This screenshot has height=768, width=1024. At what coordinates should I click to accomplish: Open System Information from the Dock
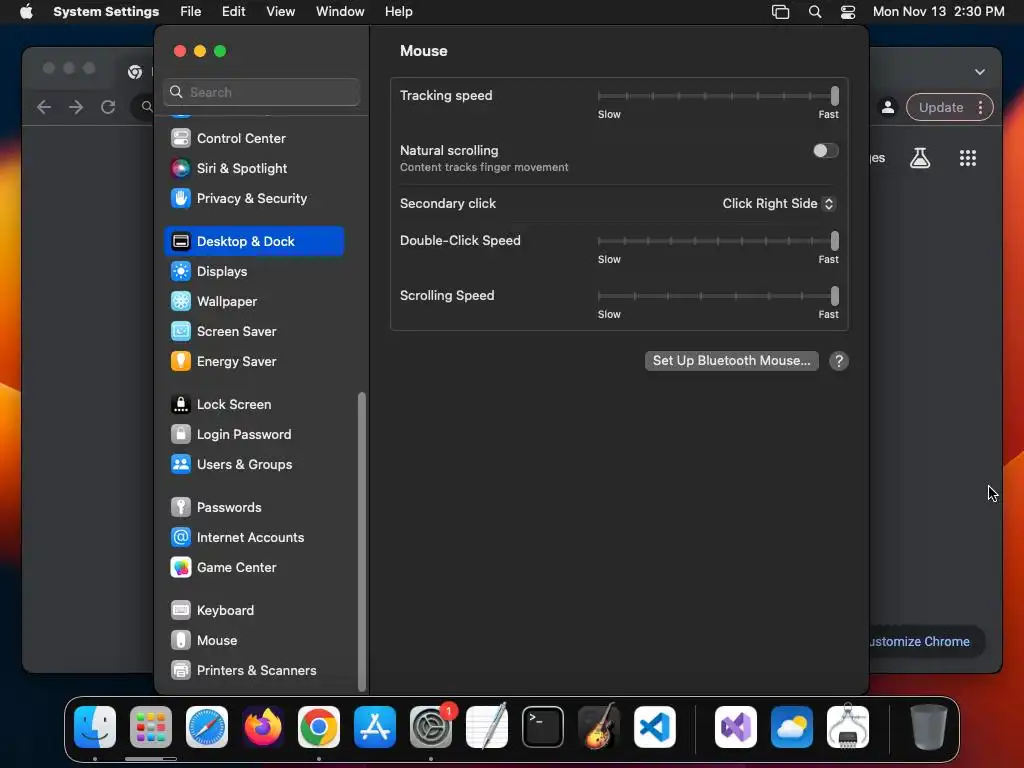coord(848,727)
